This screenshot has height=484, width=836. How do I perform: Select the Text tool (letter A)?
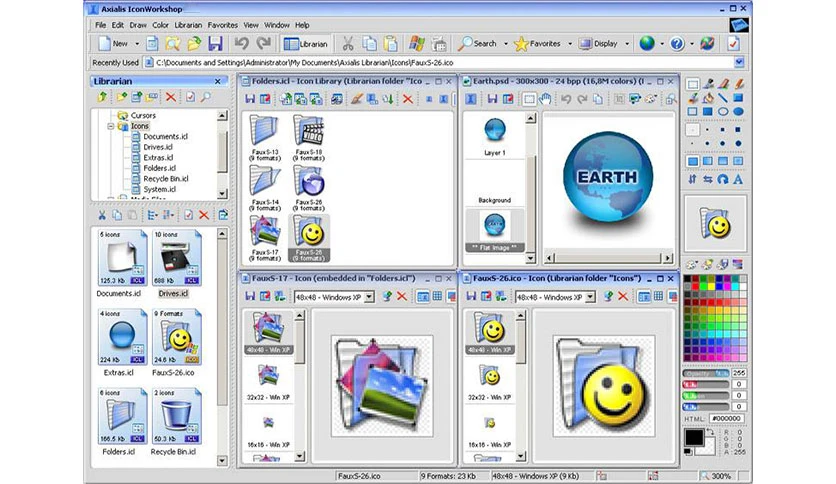[x=738, y=180]
